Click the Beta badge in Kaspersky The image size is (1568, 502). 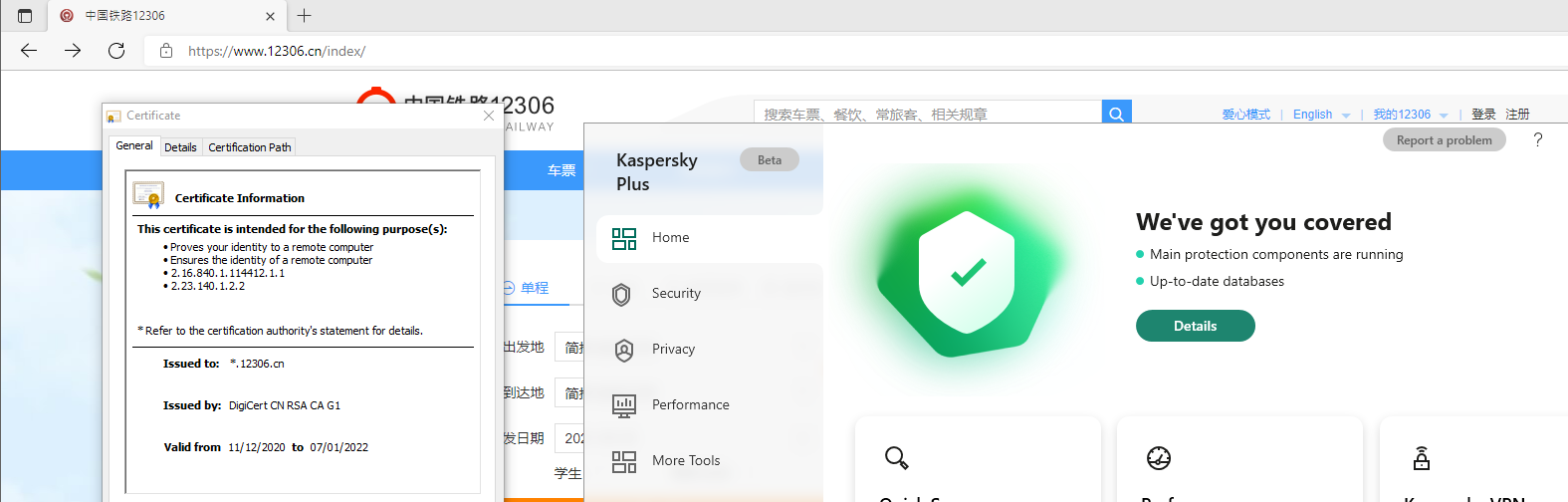[x=770, y=159]
